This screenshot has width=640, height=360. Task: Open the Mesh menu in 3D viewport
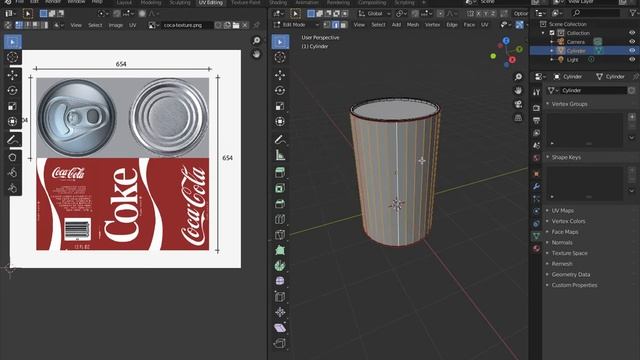[413, 25]
